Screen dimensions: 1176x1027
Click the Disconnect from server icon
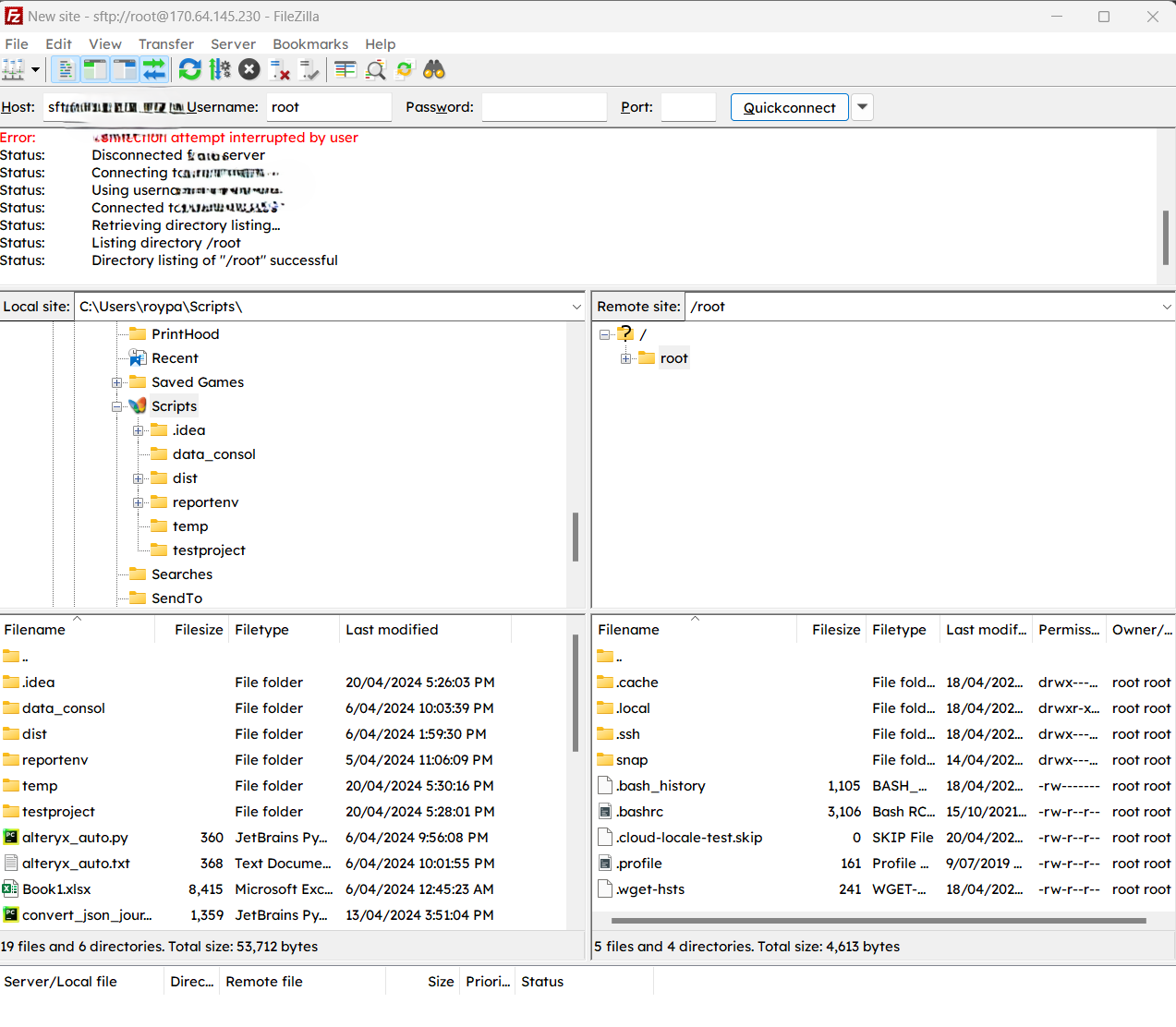[280, 70]
